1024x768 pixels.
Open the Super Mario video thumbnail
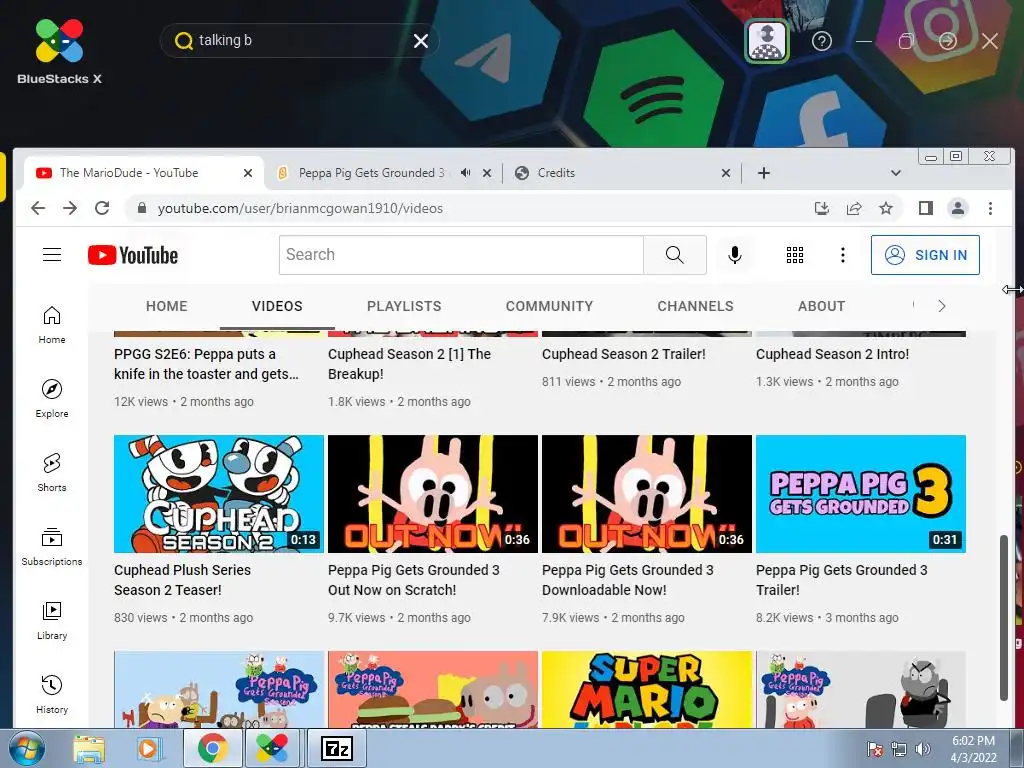coord(647,690)
